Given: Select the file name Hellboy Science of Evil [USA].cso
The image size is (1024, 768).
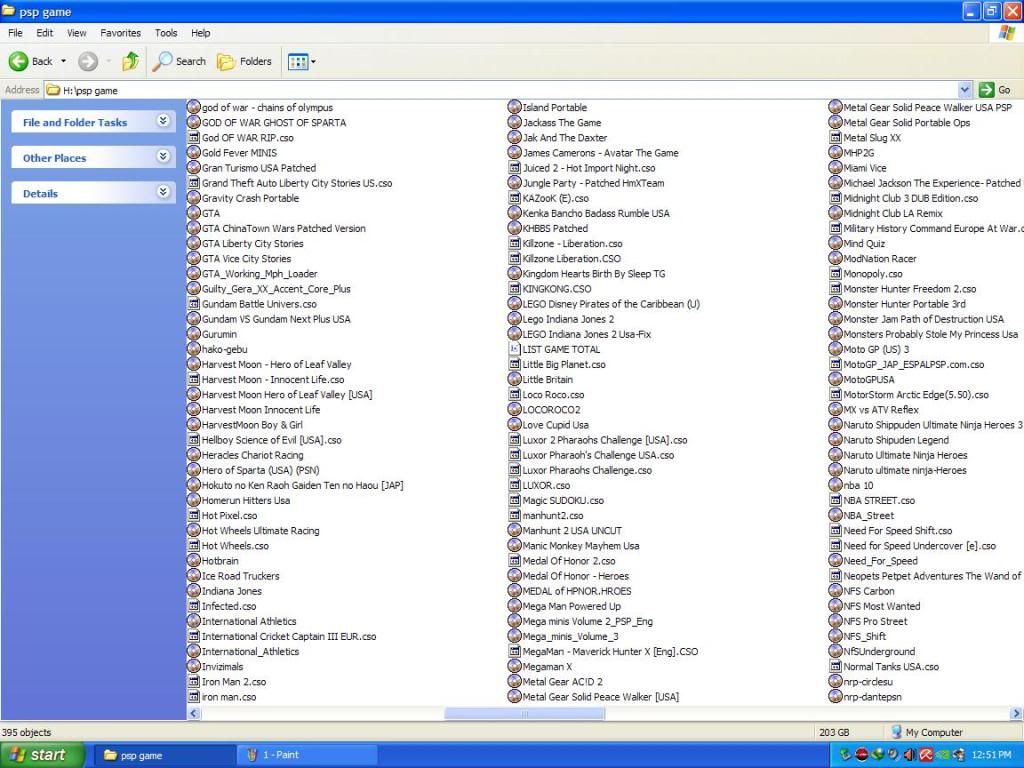Looking at the screenshot, I should click(272, 440).
